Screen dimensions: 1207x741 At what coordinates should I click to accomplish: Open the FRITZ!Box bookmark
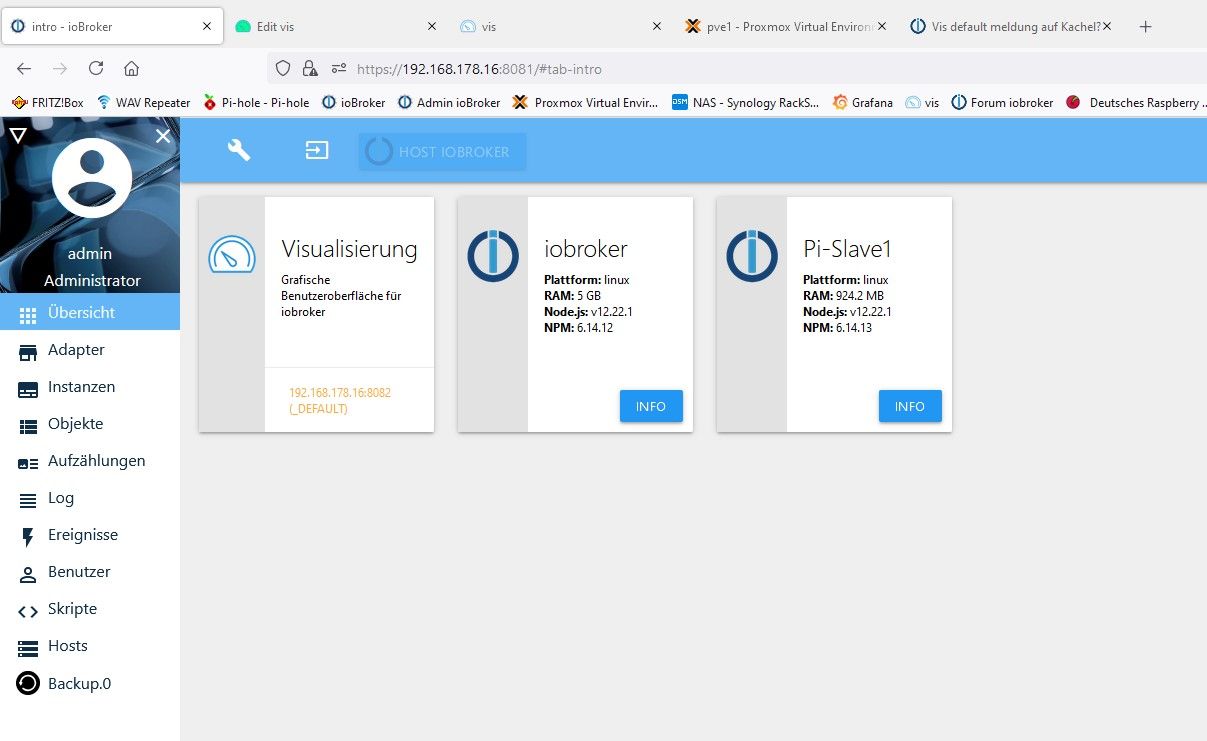coord(47,102)
